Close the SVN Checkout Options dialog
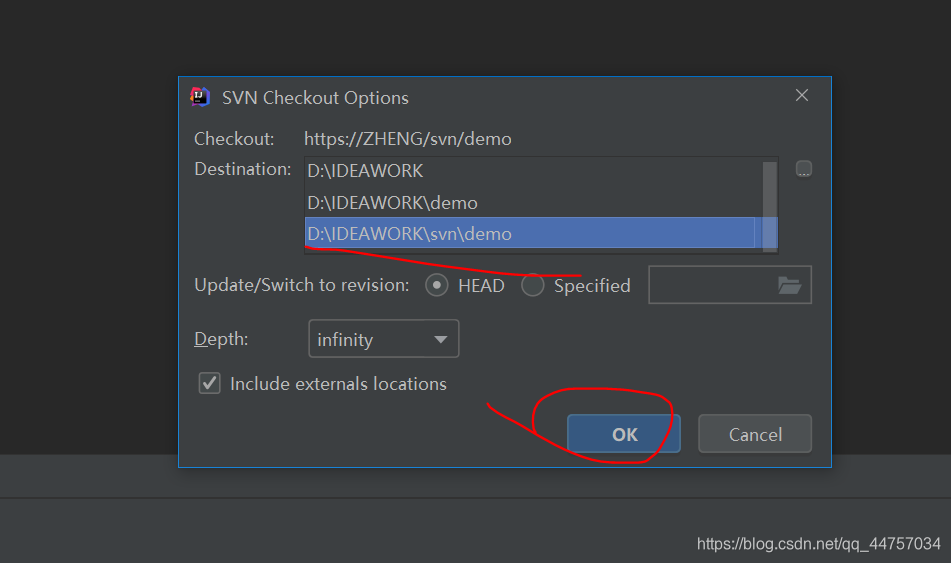951x563 pixels. pos(802,96)
